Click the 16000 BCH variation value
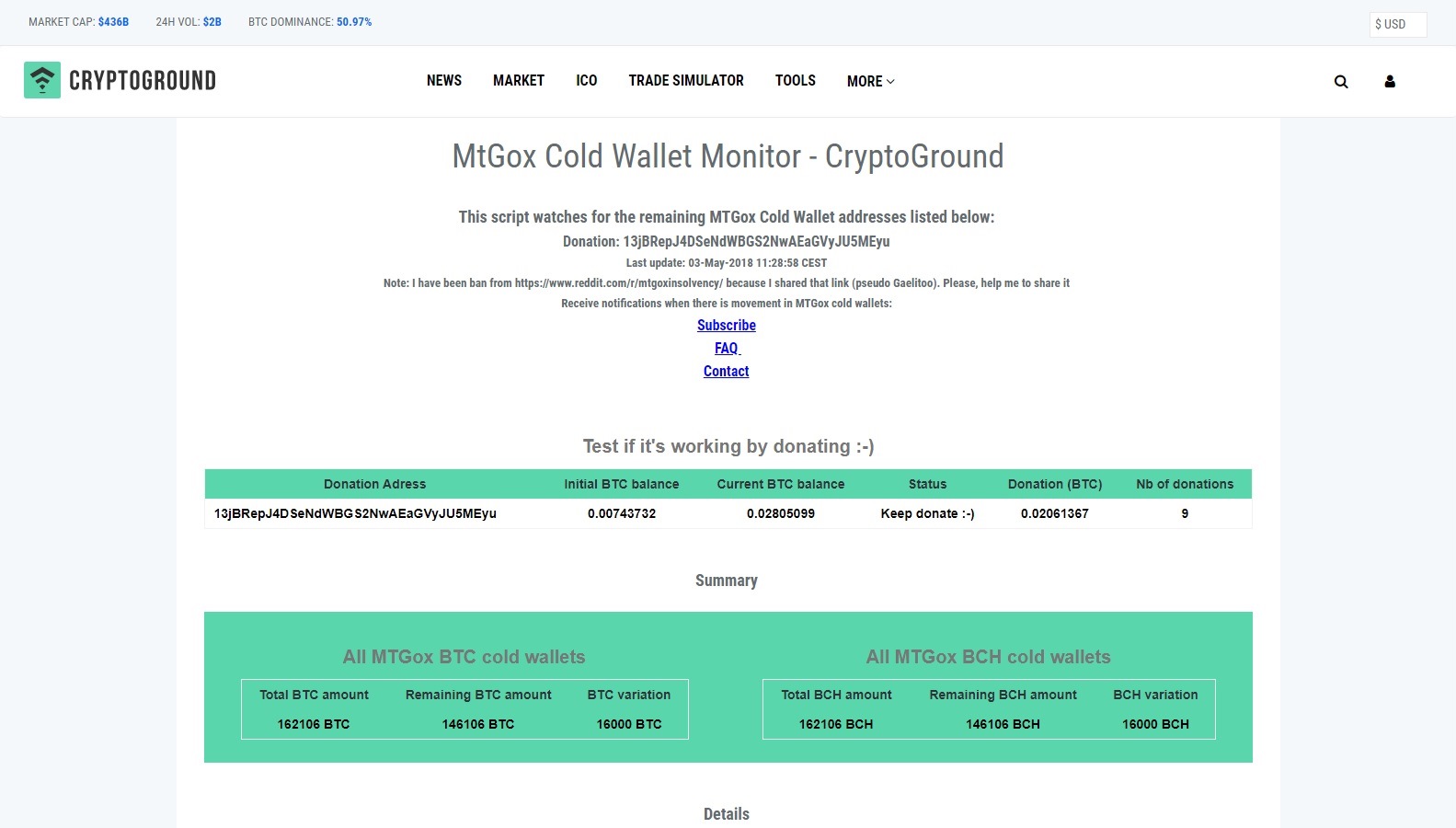1456x828 pixels. click(1155, 724)
